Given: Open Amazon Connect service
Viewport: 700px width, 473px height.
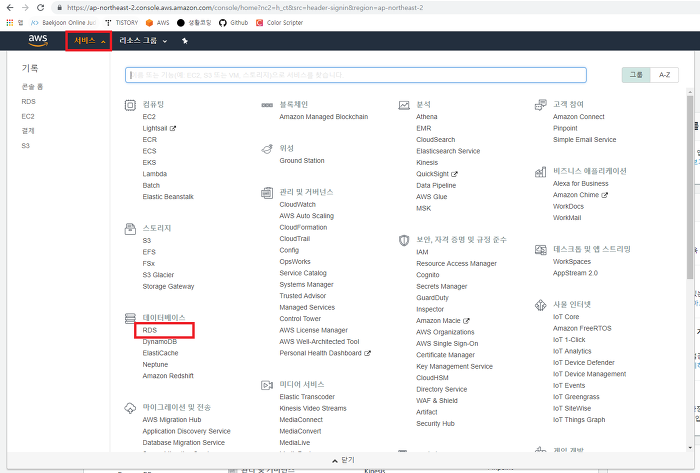Looking at the screenshot, I should 579,117.
